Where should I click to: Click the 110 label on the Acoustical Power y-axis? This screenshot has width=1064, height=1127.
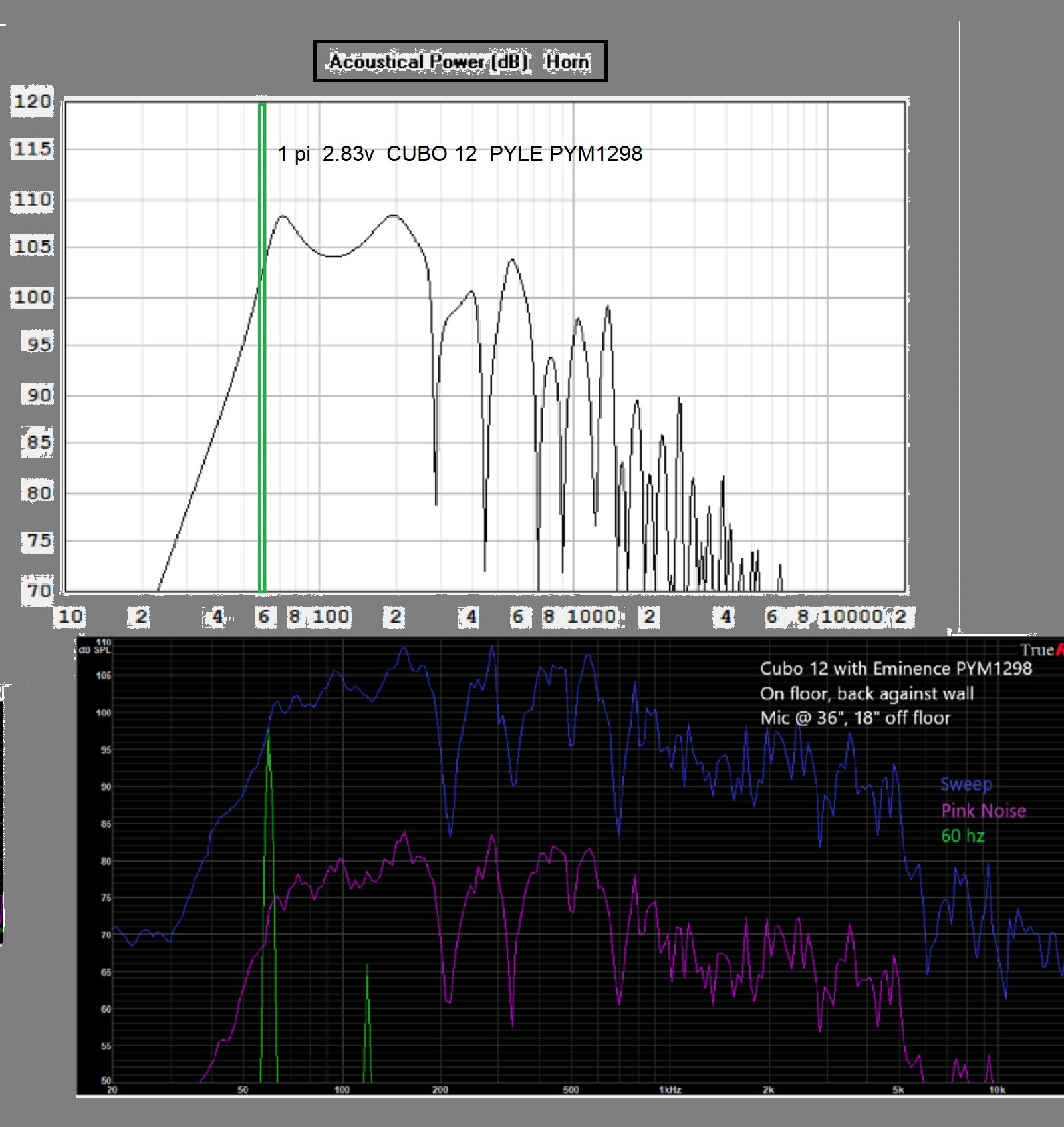(32, 200)
